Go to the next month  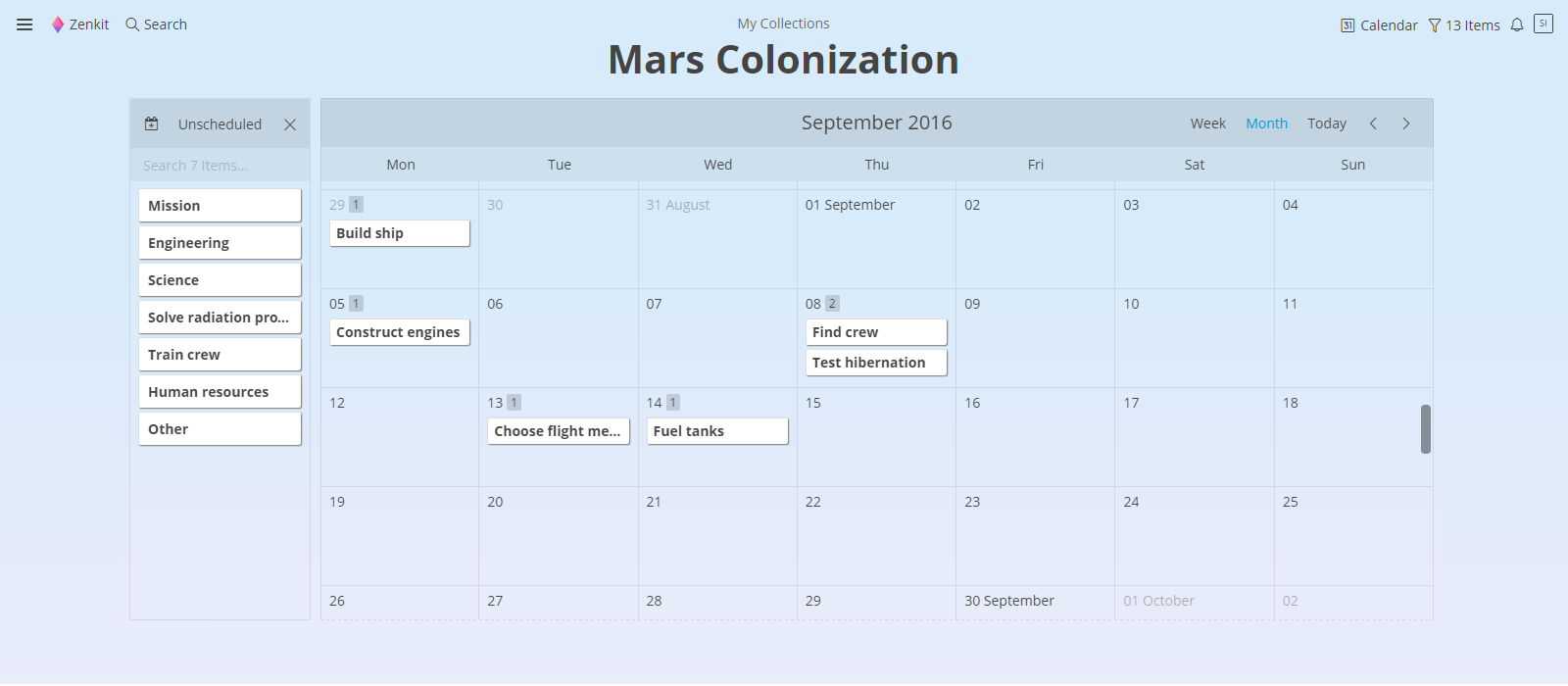click(1406, 123)
